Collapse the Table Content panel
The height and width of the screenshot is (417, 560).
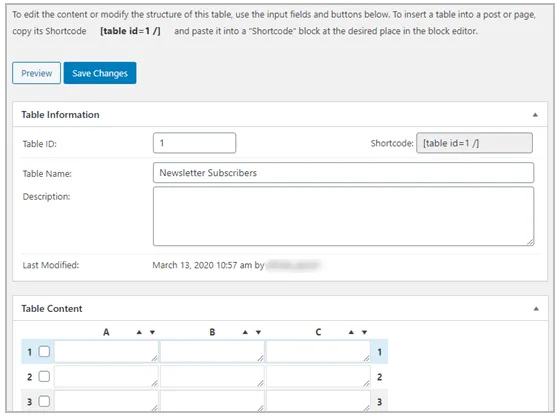[x=536, y=309]
